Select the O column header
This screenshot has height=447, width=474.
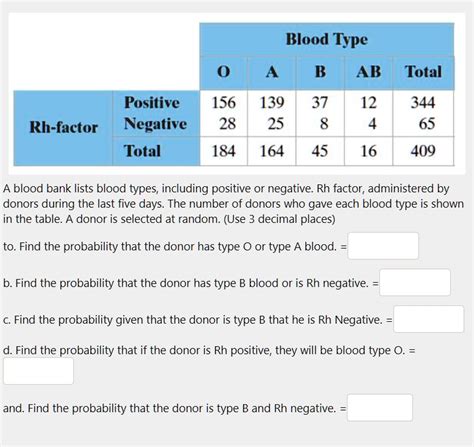point(224,73)
